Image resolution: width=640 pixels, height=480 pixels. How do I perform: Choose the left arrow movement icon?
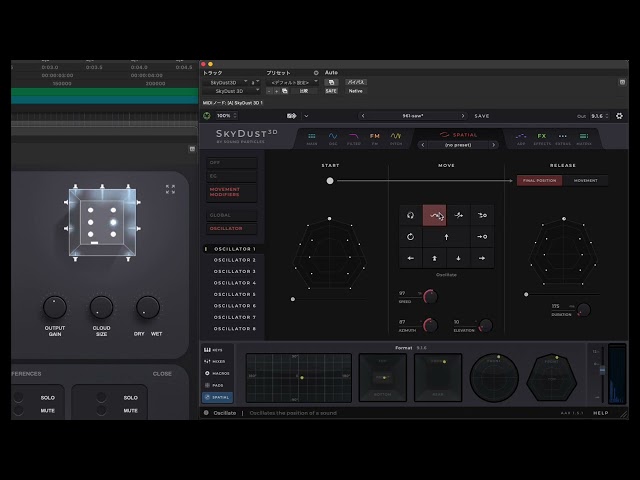point(411,258)
